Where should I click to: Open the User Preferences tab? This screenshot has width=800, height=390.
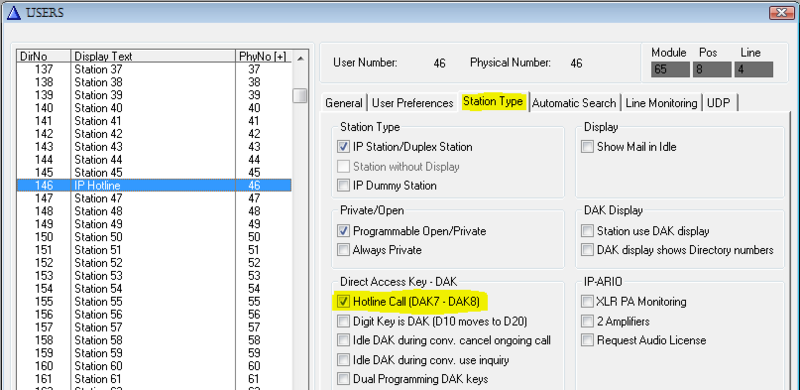pyautogui.click(x=412, y=103)
